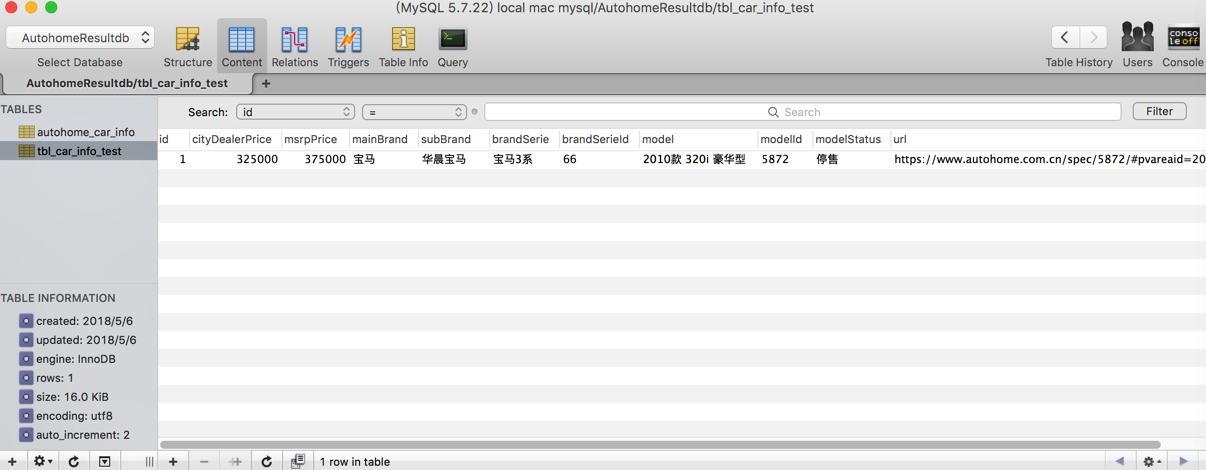Open the pagination settings gear

click(x=1152, y=461)
